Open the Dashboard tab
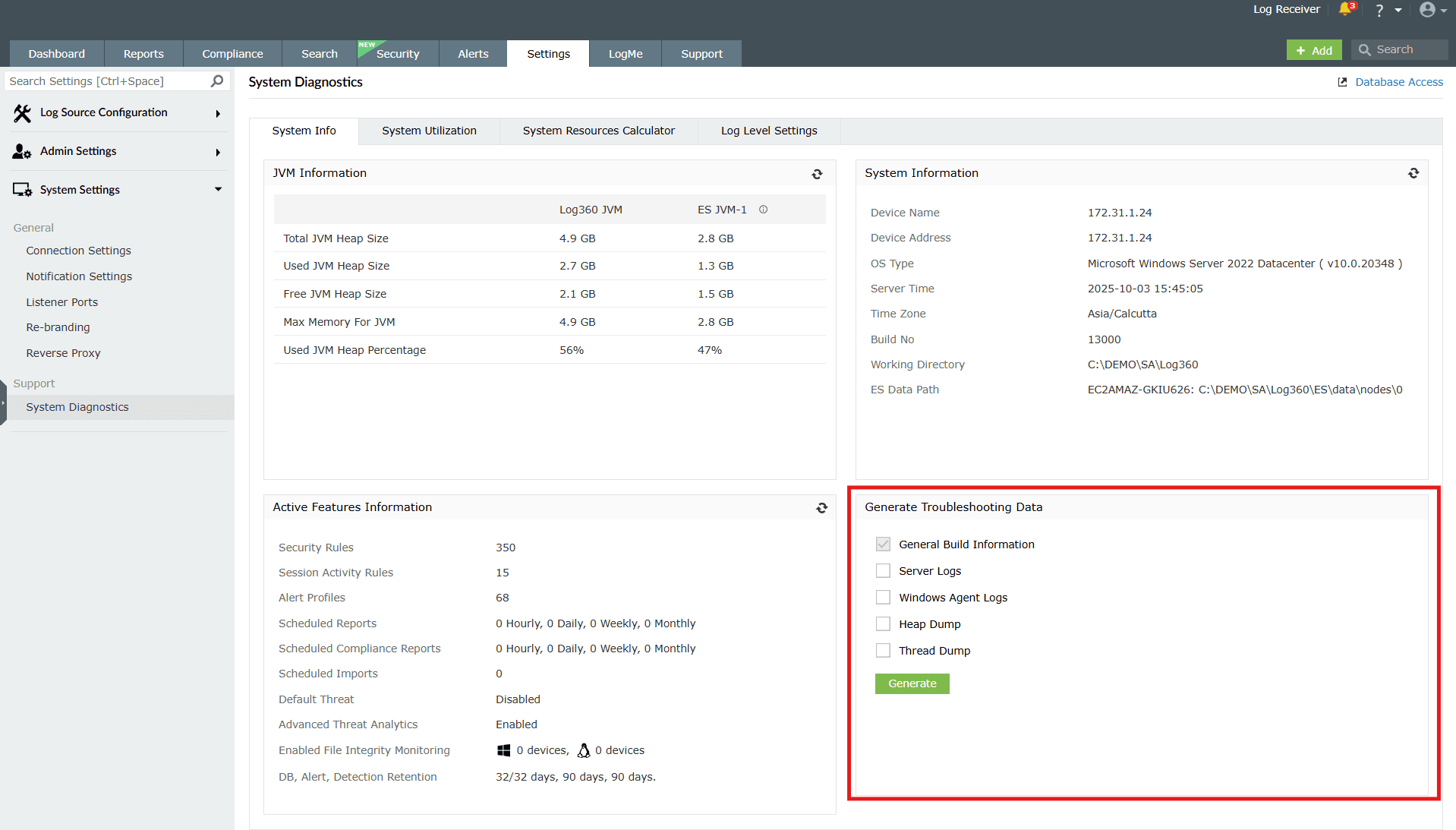Image resolution: width=1456 pixels, height=830 pixels. [57, 53]
